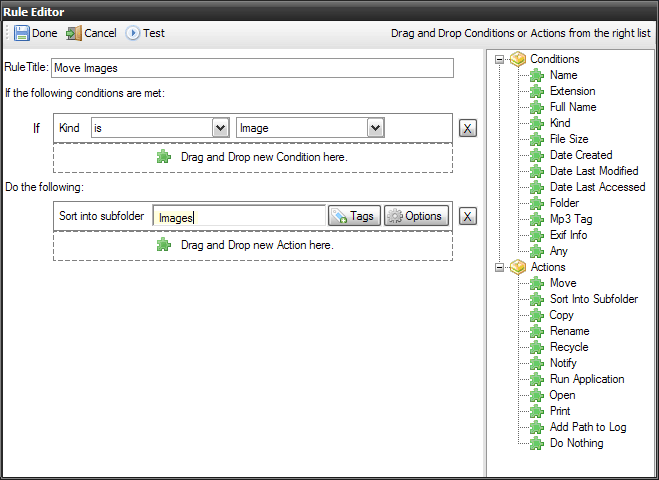Click the puzzle icon beside Recycle action
The image size is (659, 480).
click(x=537, y=347)
